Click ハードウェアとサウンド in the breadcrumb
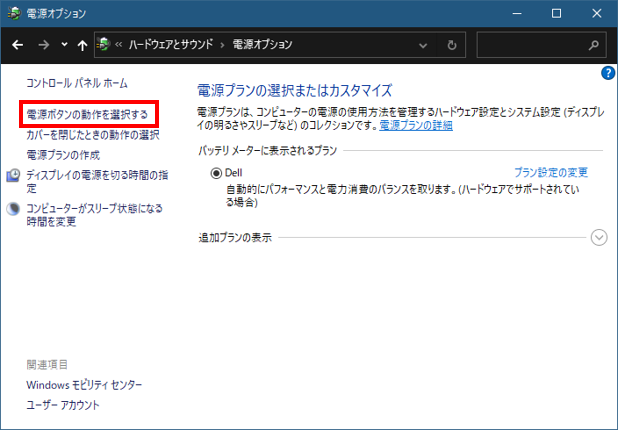Image resolution: width=618 pixels, height=430 pixels. 171,44
